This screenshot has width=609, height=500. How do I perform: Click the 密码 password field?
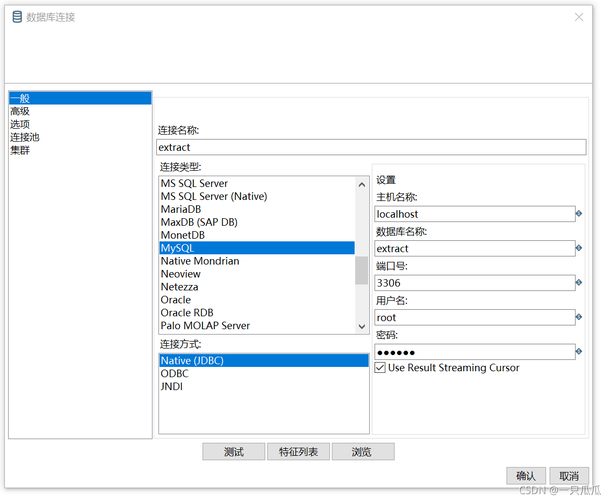(x=475, y=352)
